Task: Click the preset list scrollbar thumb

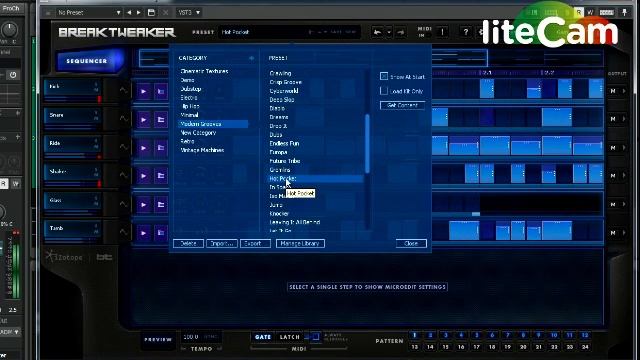Action: pos(367,143)
